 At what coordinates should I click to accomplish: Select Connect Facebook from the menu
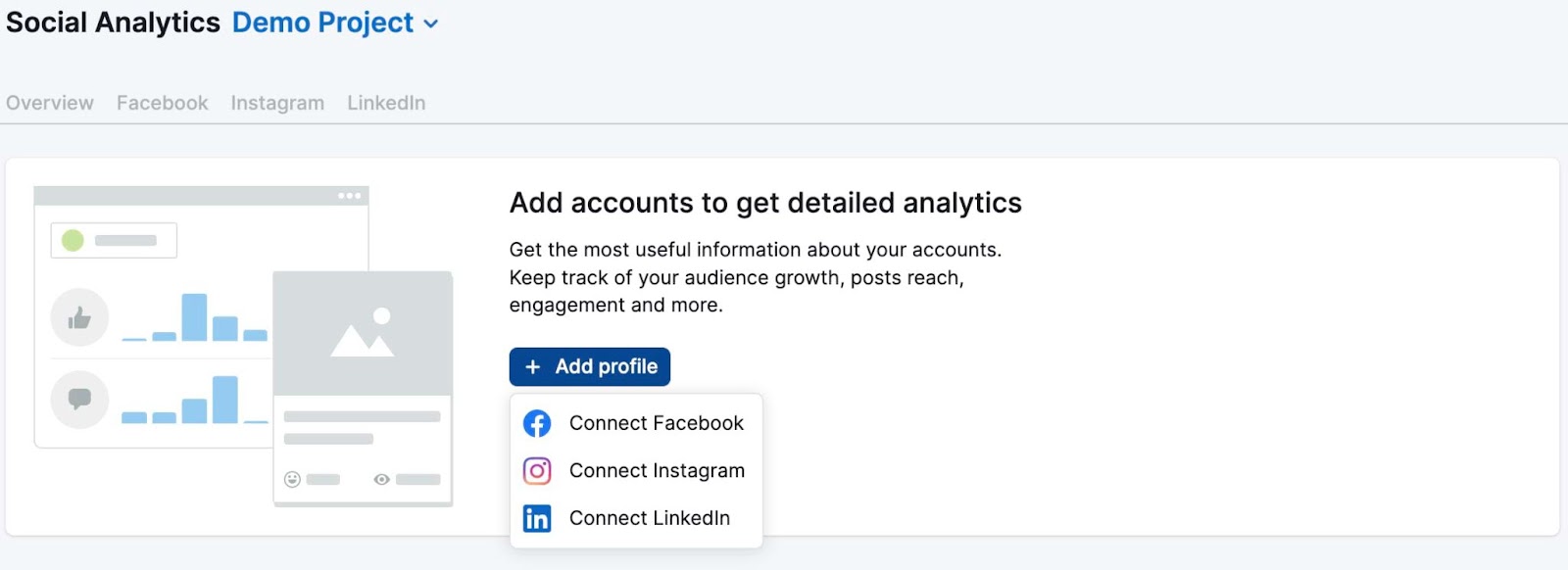tap(657, 423)
